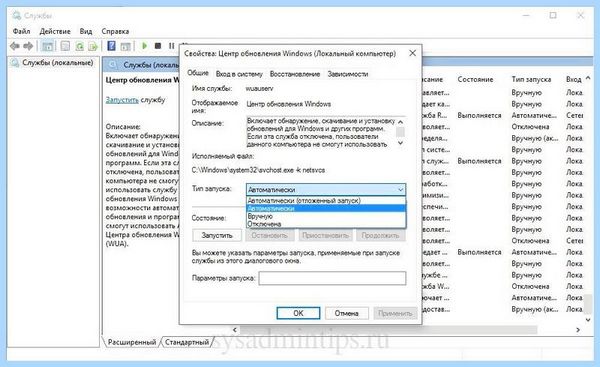Open the Восстановление tab

point(295,74)
